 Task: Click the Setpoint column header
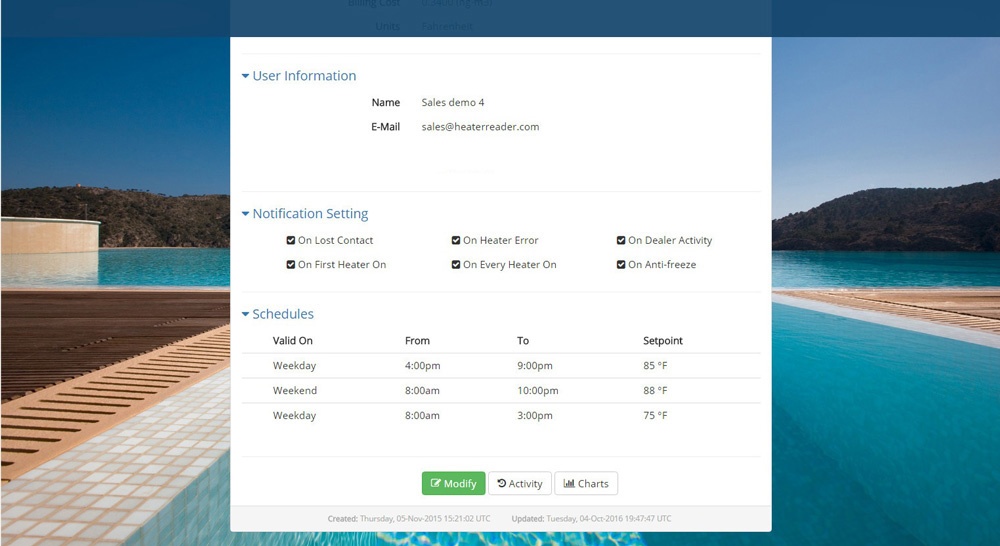[663, 341]
